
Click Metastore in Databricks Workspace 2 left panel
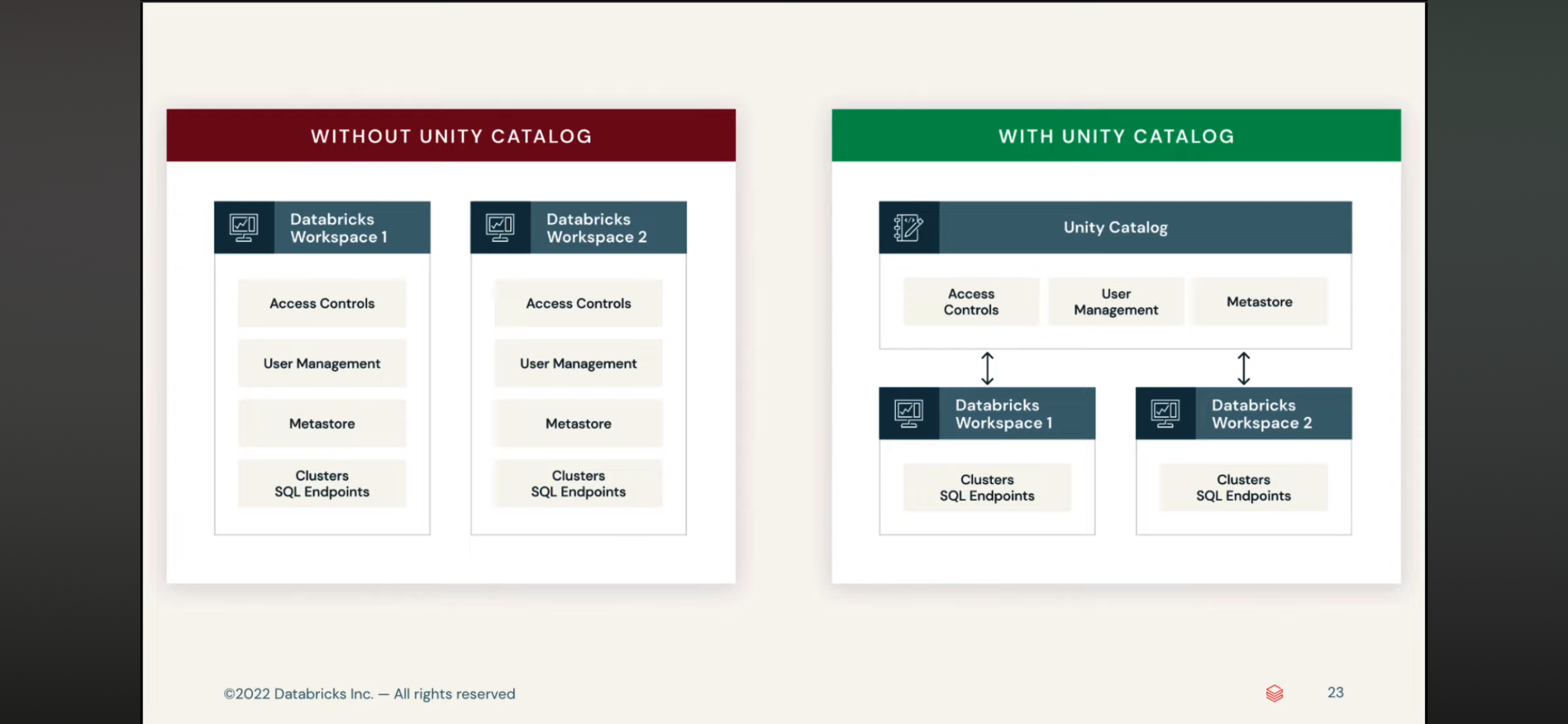[x=578, y=422]
